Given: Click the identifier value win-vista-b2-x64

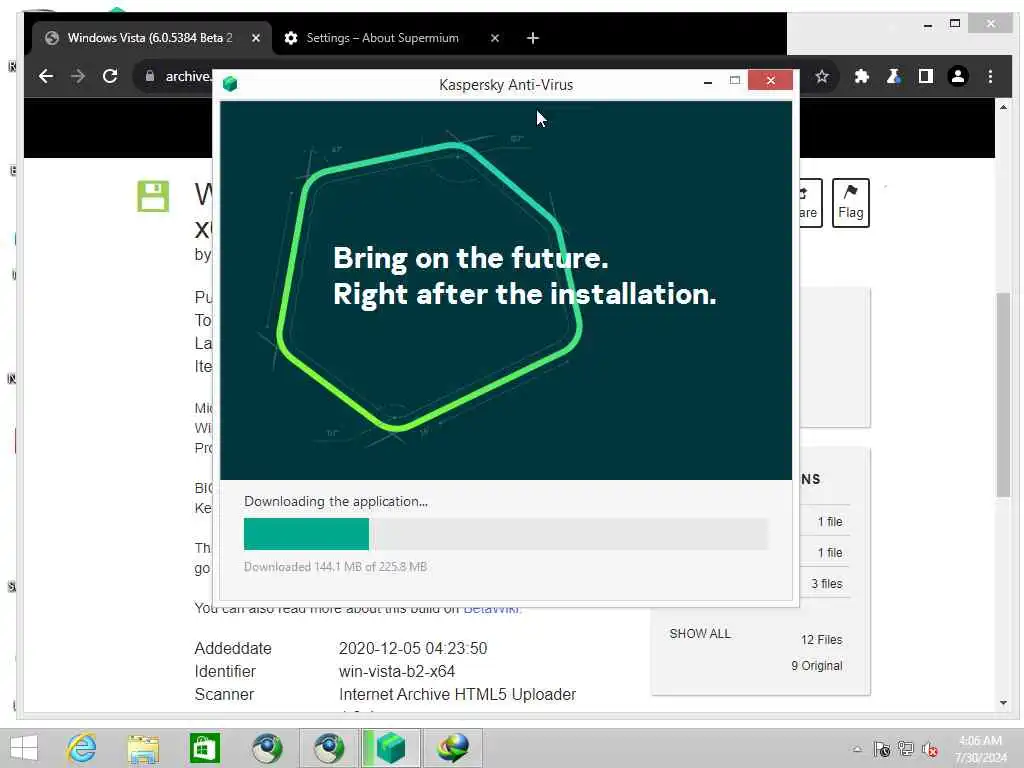Looking at the screenshot, I should (397, 671).
